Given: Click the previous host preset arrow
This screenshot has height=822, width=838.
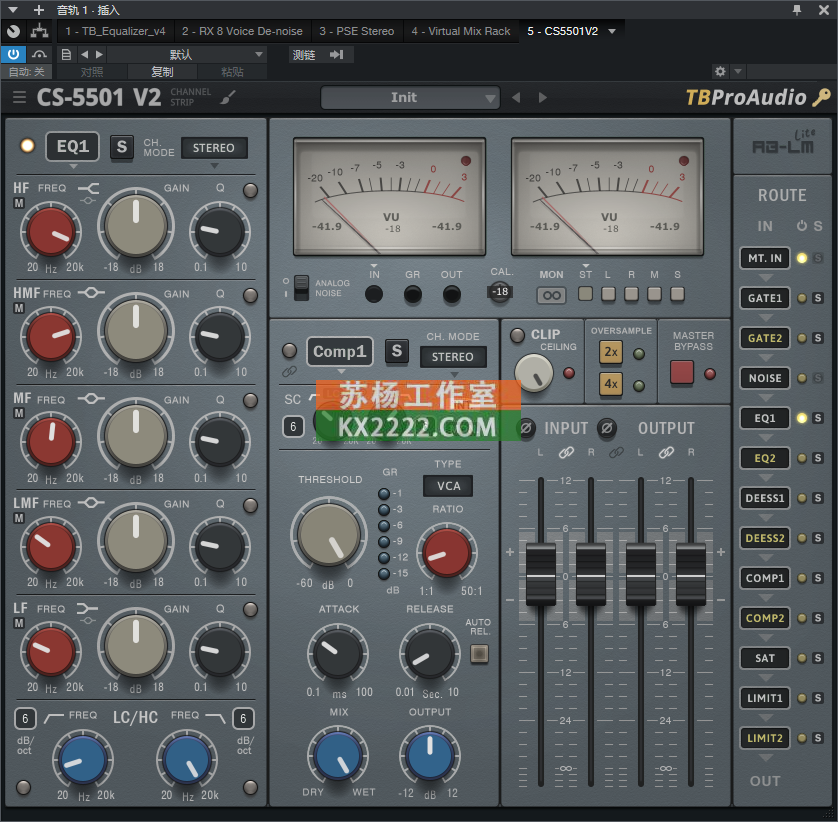Looking at the screenshot, I should (84, 55).
